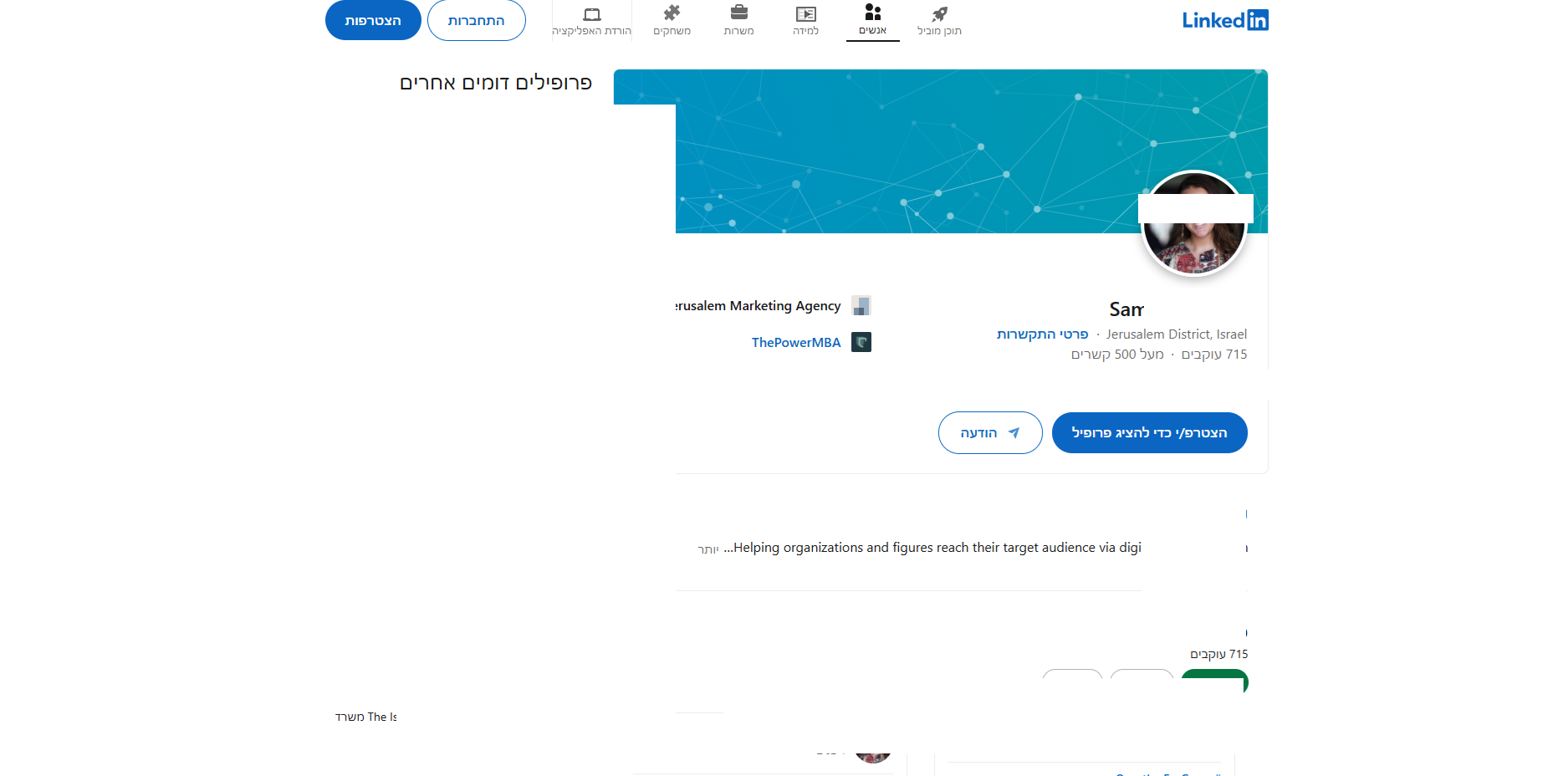Open the פרטי התקשרות contact info link
Viewport: 1568px width, 776px height.
(1043, 334)
